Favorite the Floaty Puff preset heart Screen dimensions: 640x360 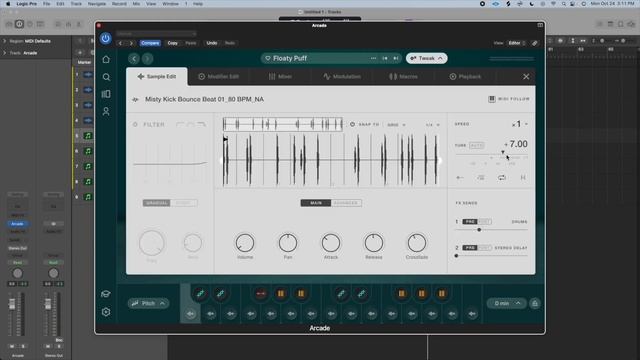[268, 58]
